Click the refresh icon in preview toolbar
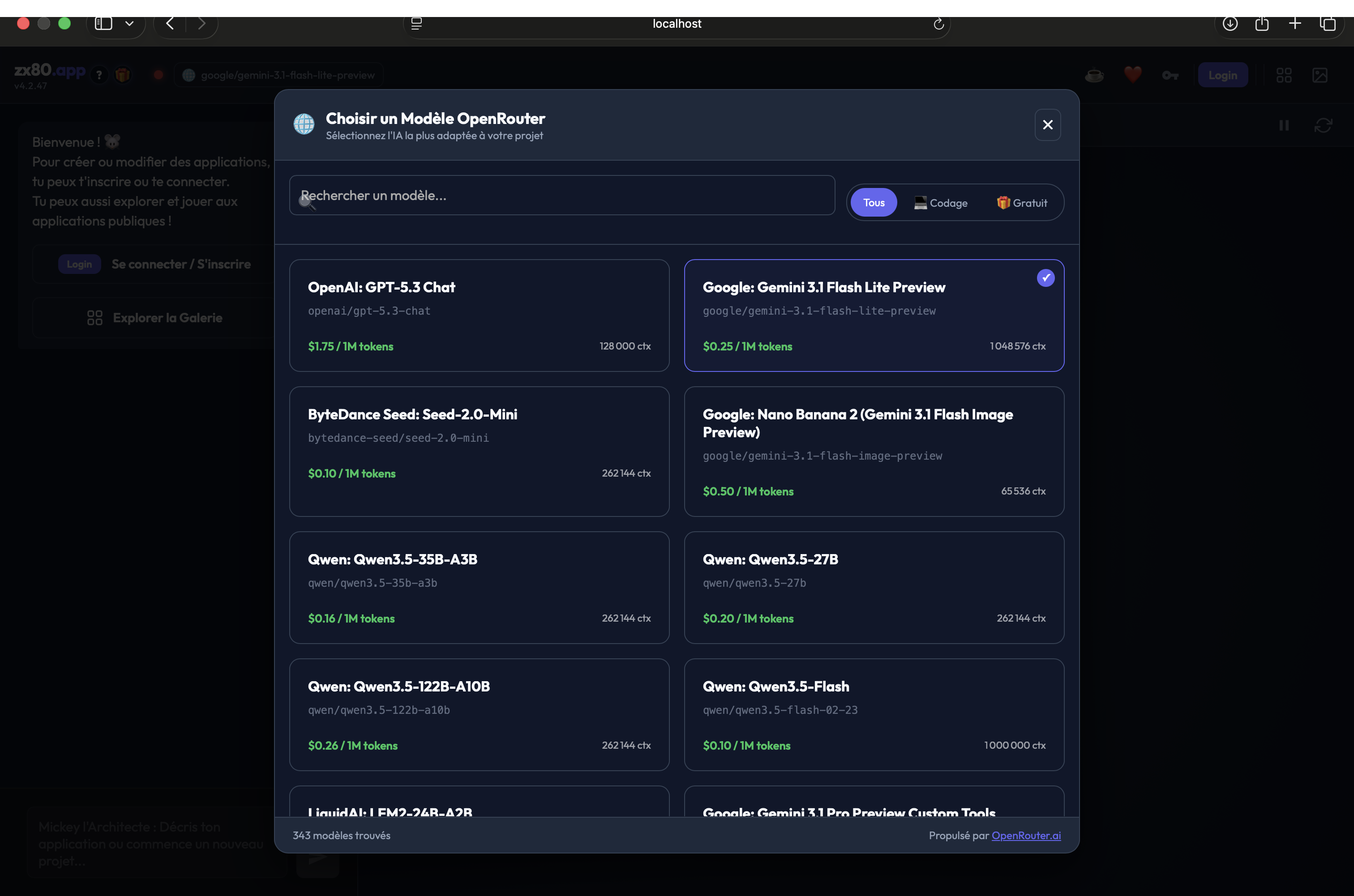Screen dimensions: 1354x896 point(1323,125)
